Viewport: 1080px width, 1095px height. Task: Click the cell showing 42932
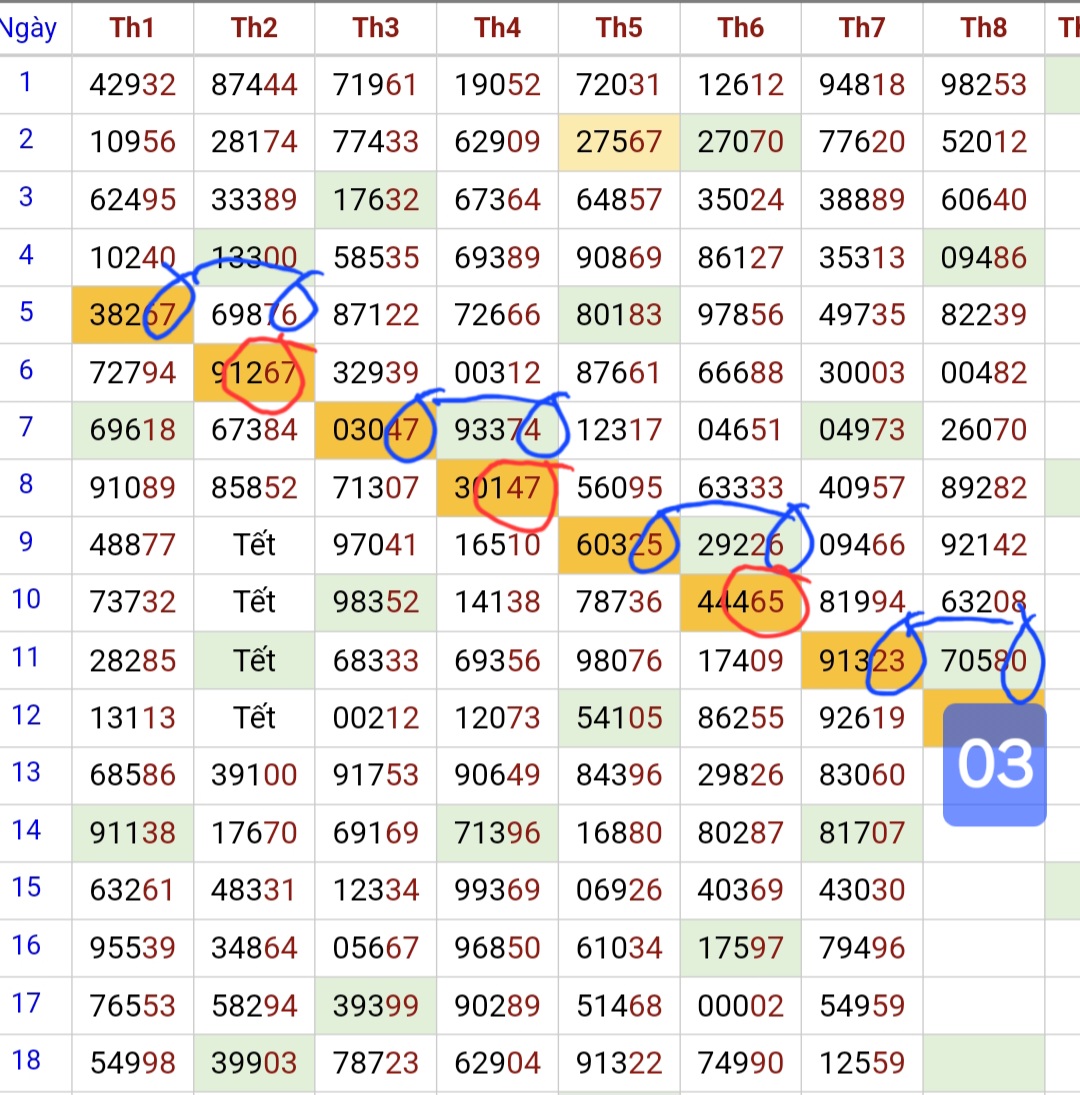(132, 85)
